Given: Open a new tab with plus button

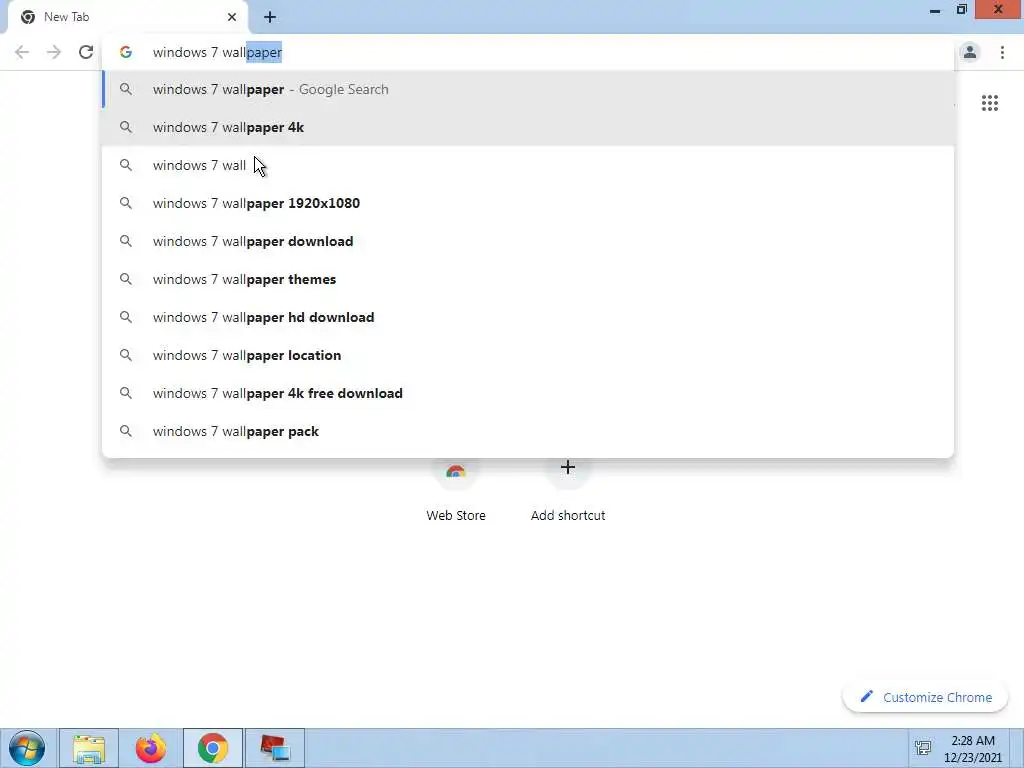Looking at the screenshot, I should point(270,17).
